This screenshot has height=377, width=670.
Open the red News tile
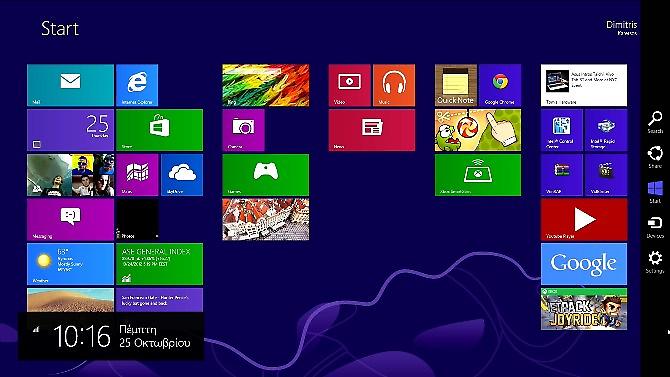372,130
